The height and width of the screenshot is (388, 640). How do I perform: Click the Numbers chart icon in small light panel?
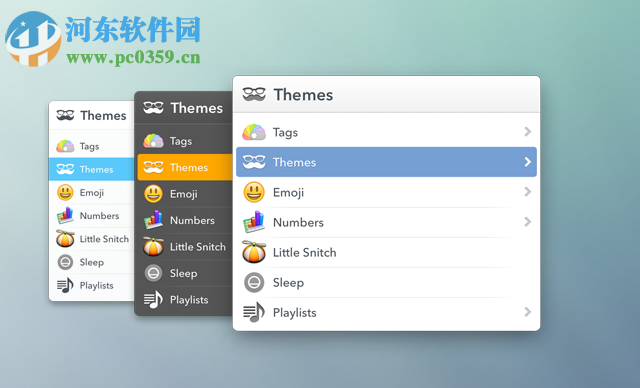coord(65,216)
